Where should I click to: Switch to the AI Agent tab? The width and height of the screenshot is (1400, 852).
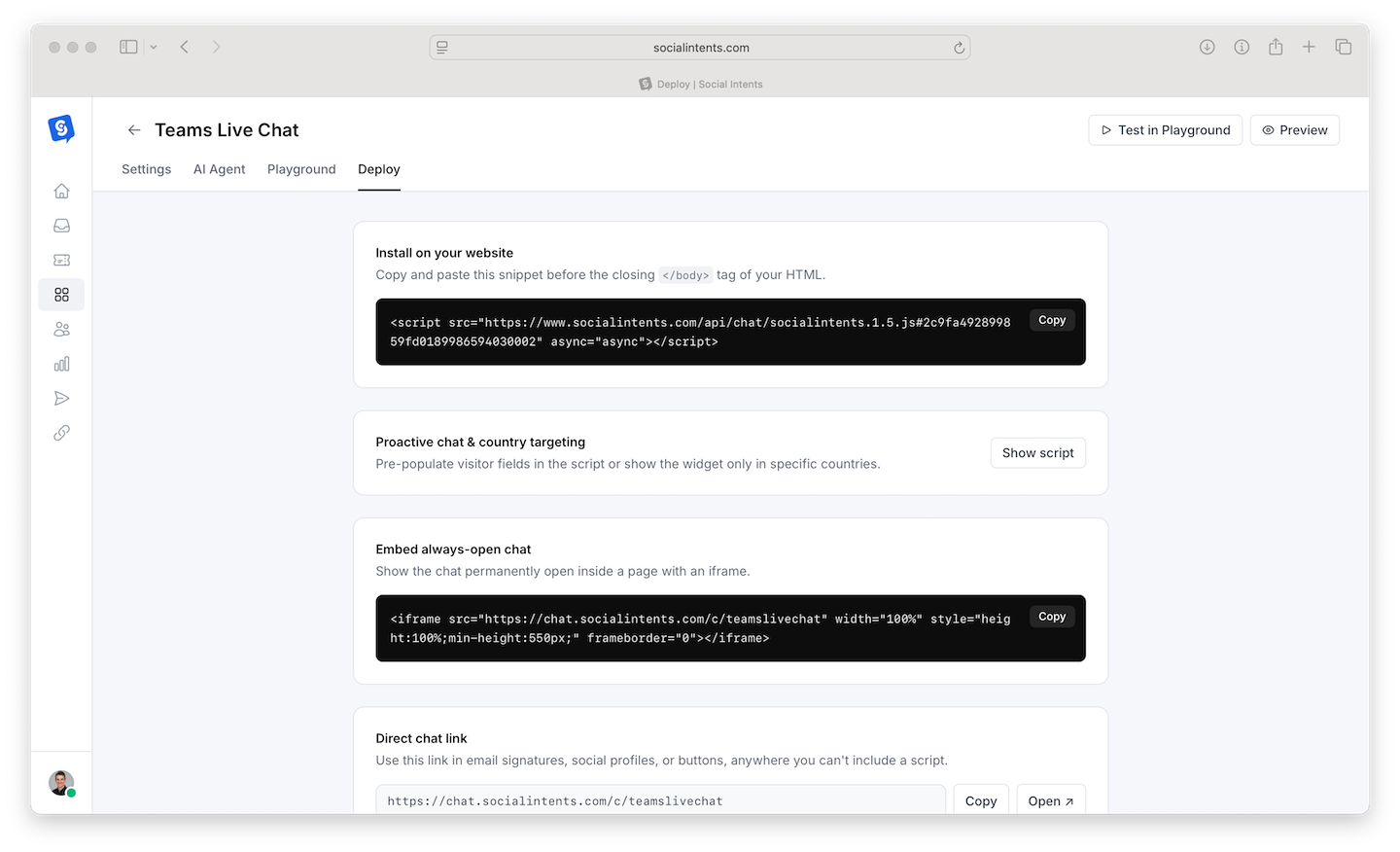(219, 169)
